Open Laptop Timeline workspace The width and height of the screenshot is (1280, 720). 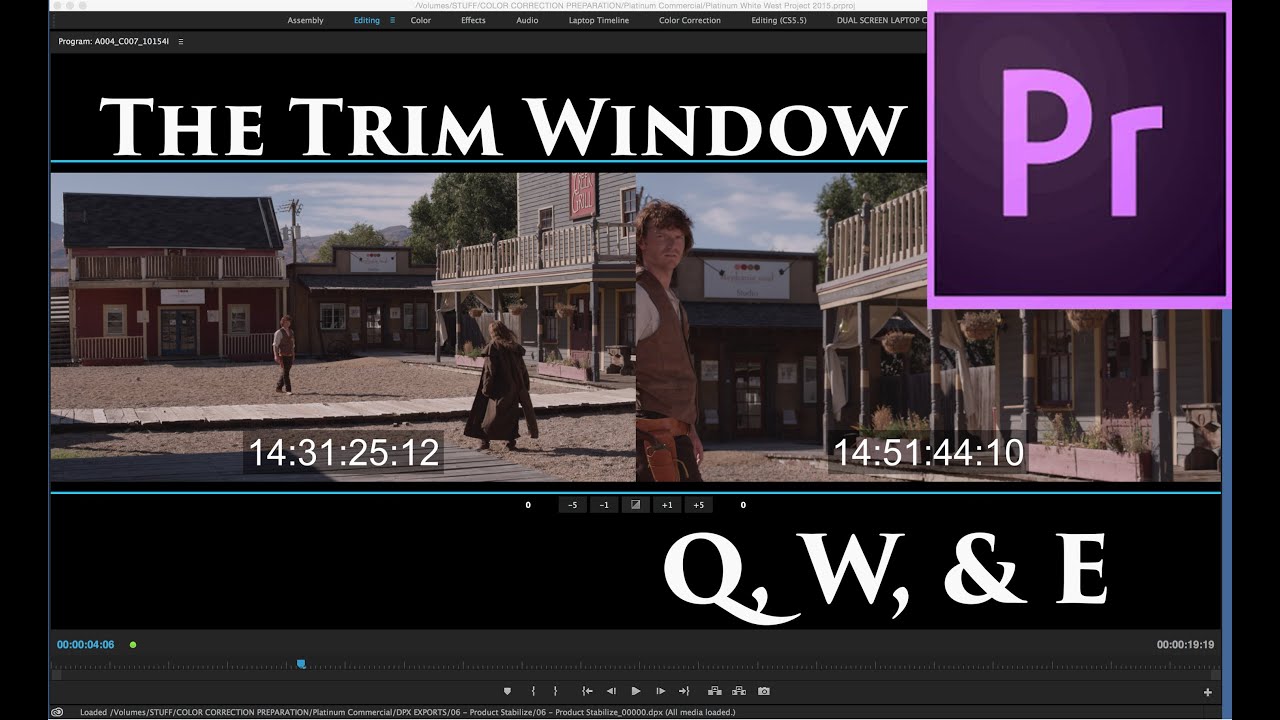coord(599,20)
